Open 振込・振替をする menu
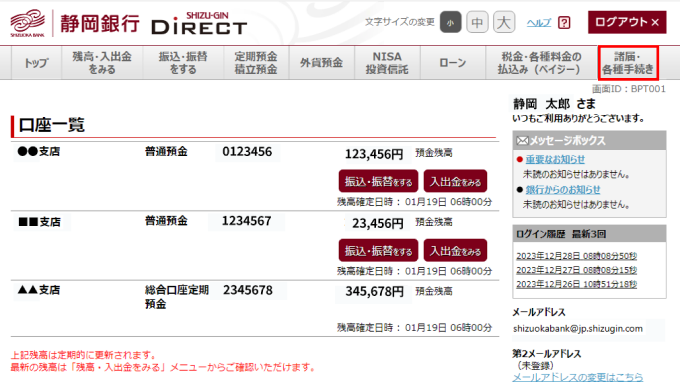This screenshot has width=680, height=382. [x=183, y=63]
